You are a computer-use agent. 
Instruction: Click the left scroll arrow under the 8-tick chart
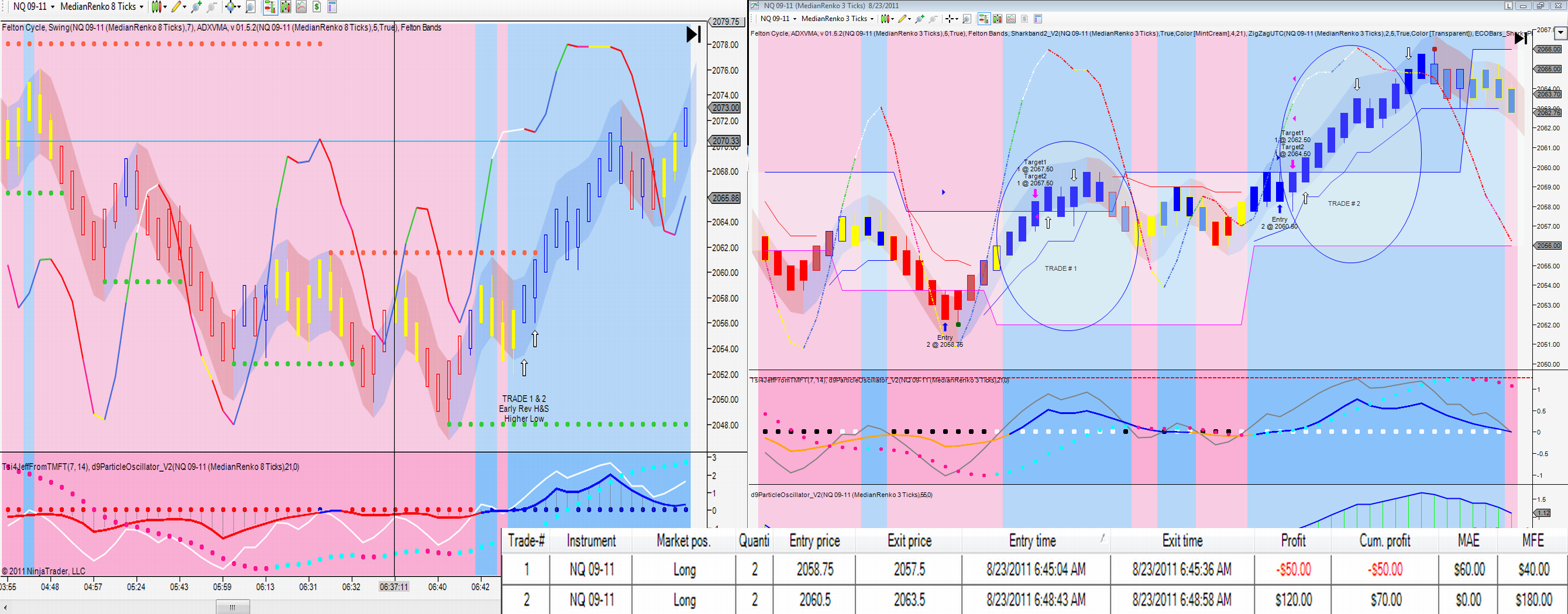pyautogui.click(x=5, y=608)
